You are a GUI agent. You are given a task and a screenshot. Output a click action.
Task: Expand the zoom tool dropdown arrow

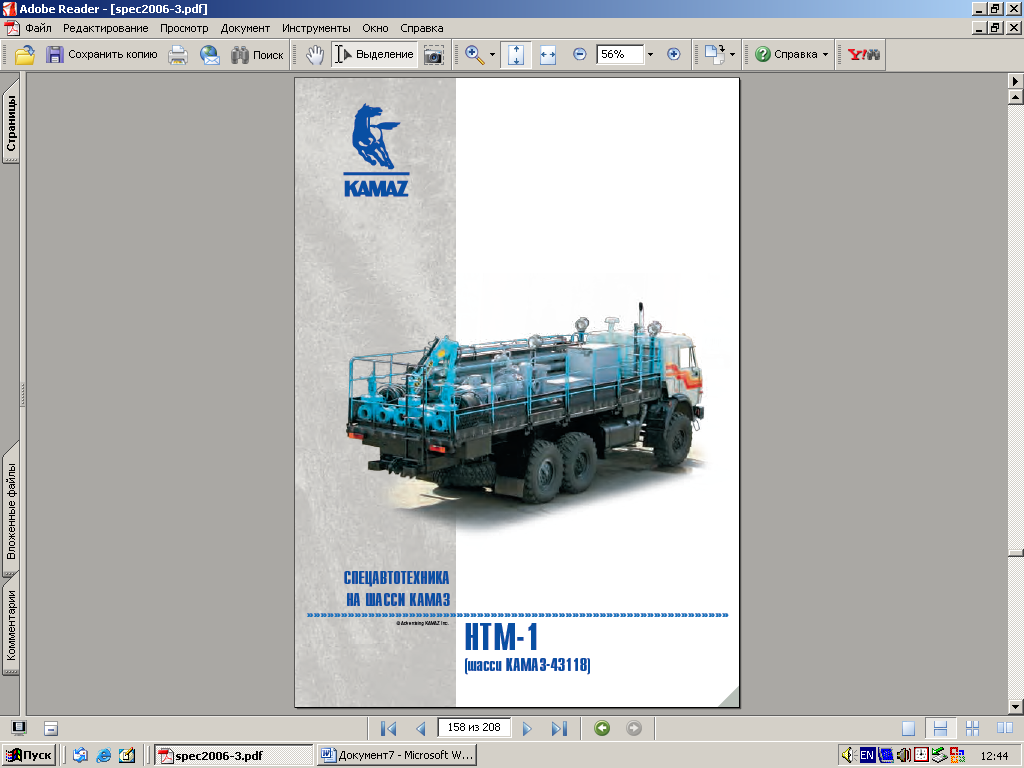tap(492, 55)
